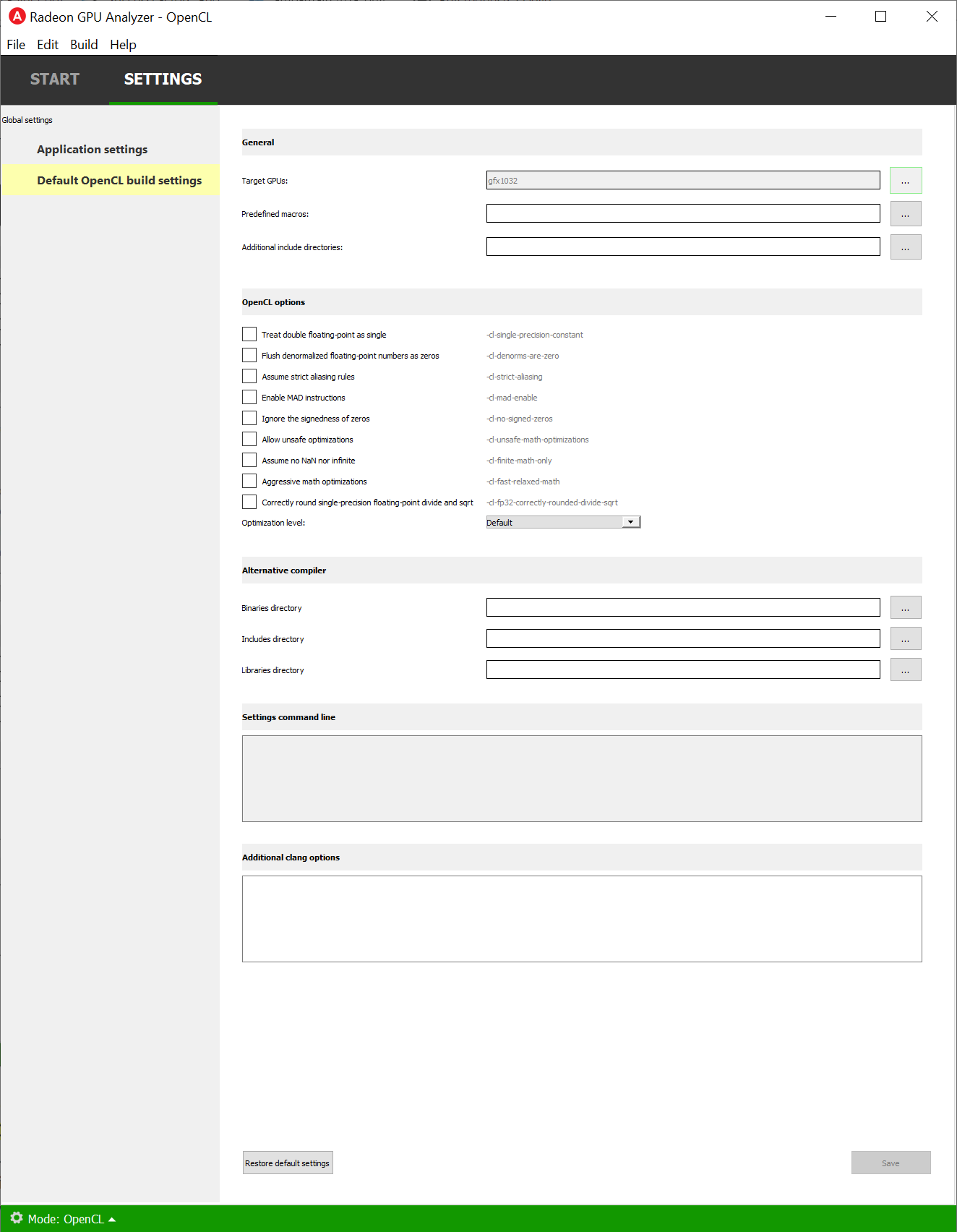The height and width of the screenshot is (1232, 957).
Task: Browse for the Binaries directory
Action: click(905, 608)
